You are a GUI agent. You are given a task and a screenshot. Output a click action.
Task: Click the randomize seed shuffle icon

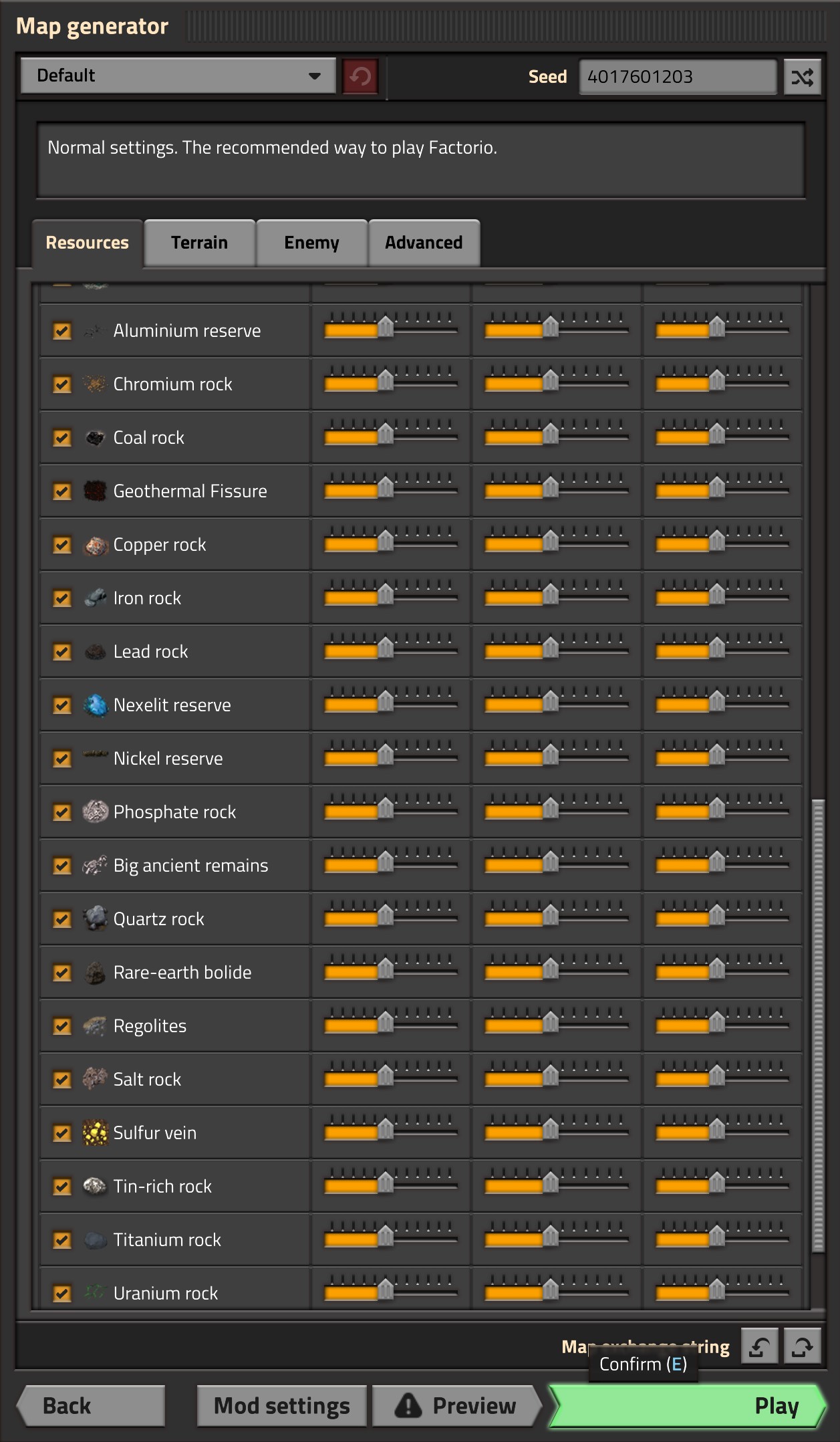(x=802, y=77)
